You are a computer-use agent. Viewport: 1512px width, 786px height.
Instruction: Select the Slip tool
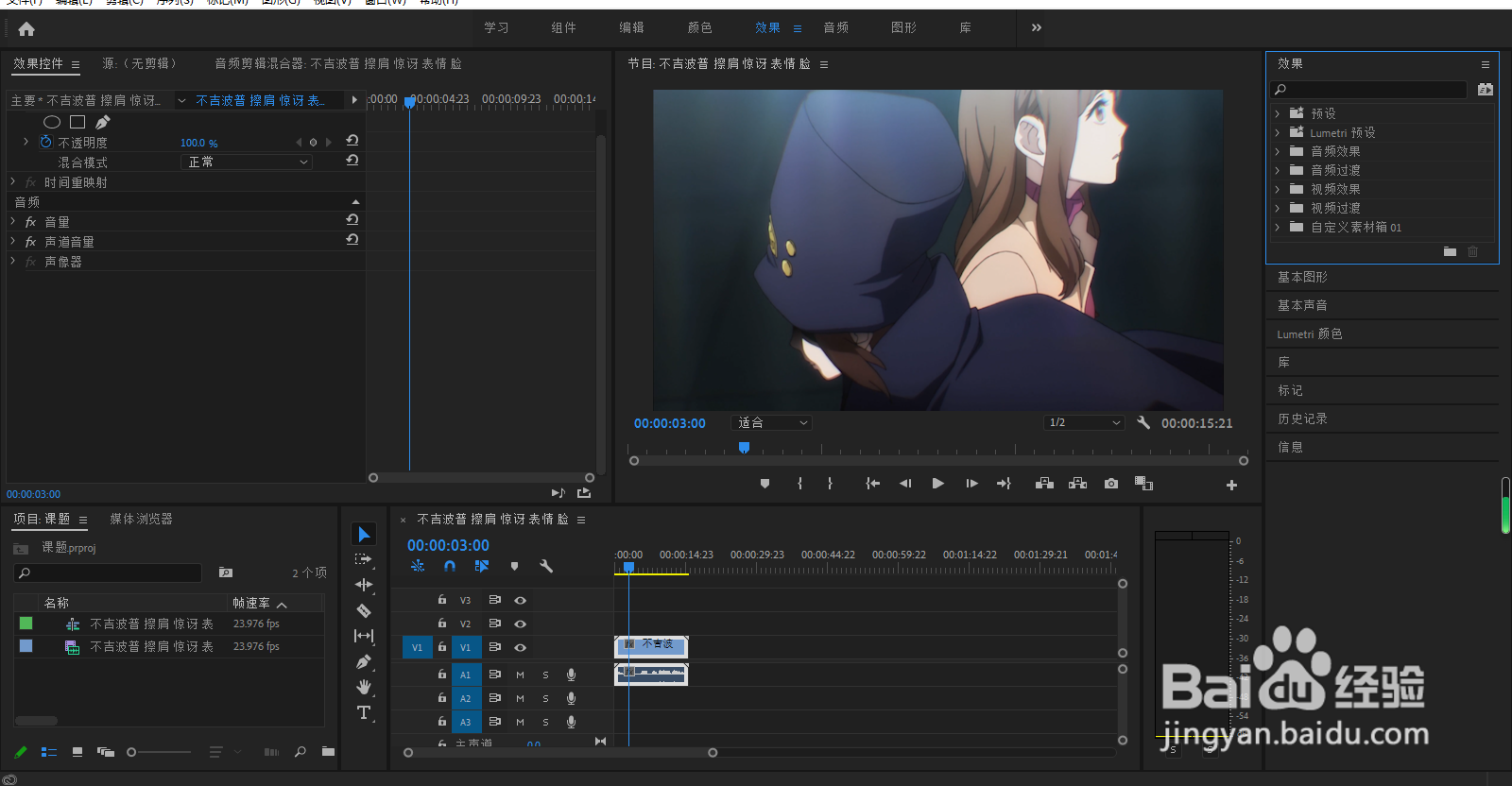coord(364,636)
